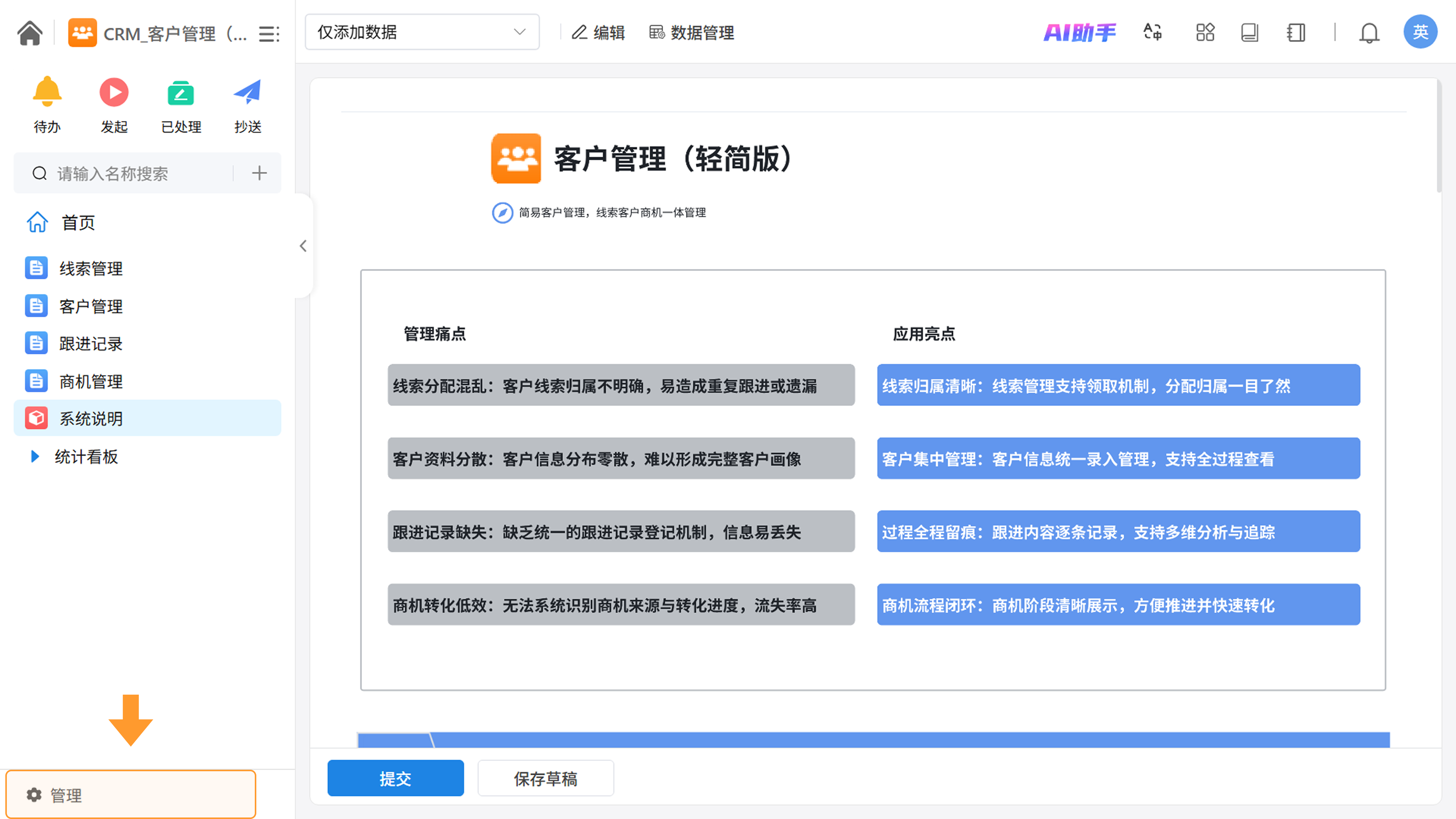1456x819 pixels.
Task: Collapse the sidebar with the chevron handle
Action: 303,246
